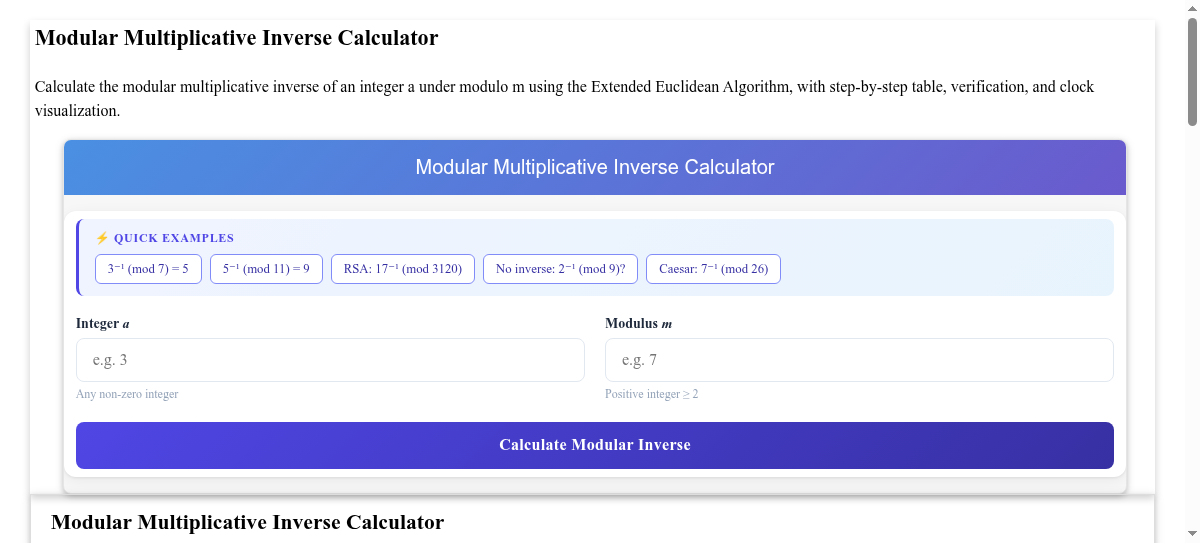Click into the Modulus m input field

click(859, 360)
